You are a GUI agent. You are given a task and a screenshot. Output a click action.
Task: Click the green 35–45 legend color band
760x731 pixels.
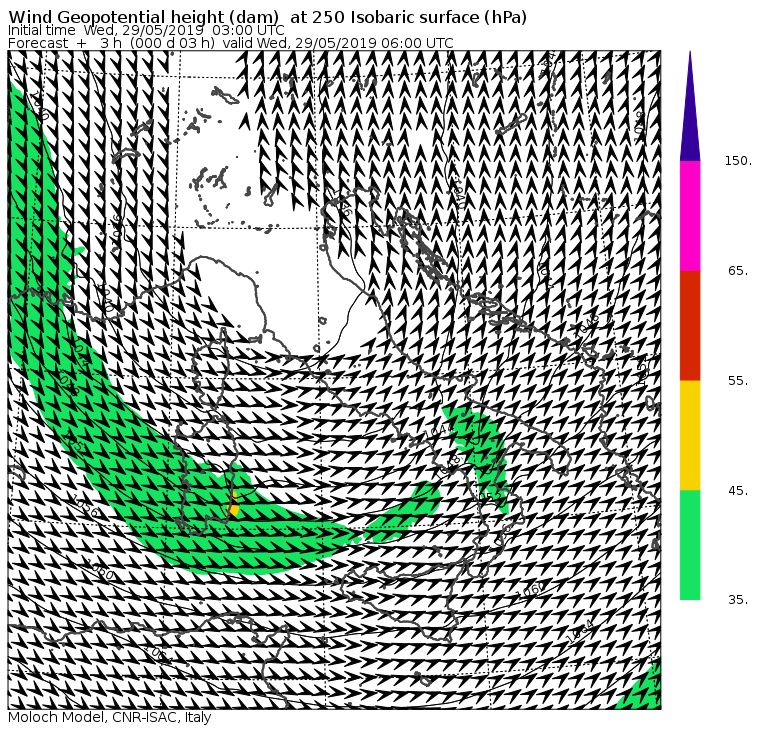pos(690,545)
